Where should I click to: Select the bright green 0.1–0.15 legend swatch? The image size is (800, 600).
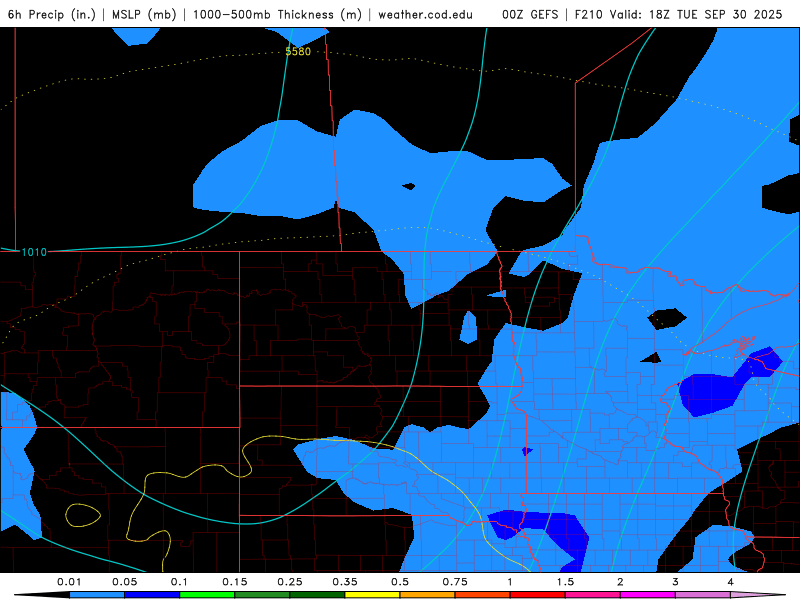[x=207, y=595]
